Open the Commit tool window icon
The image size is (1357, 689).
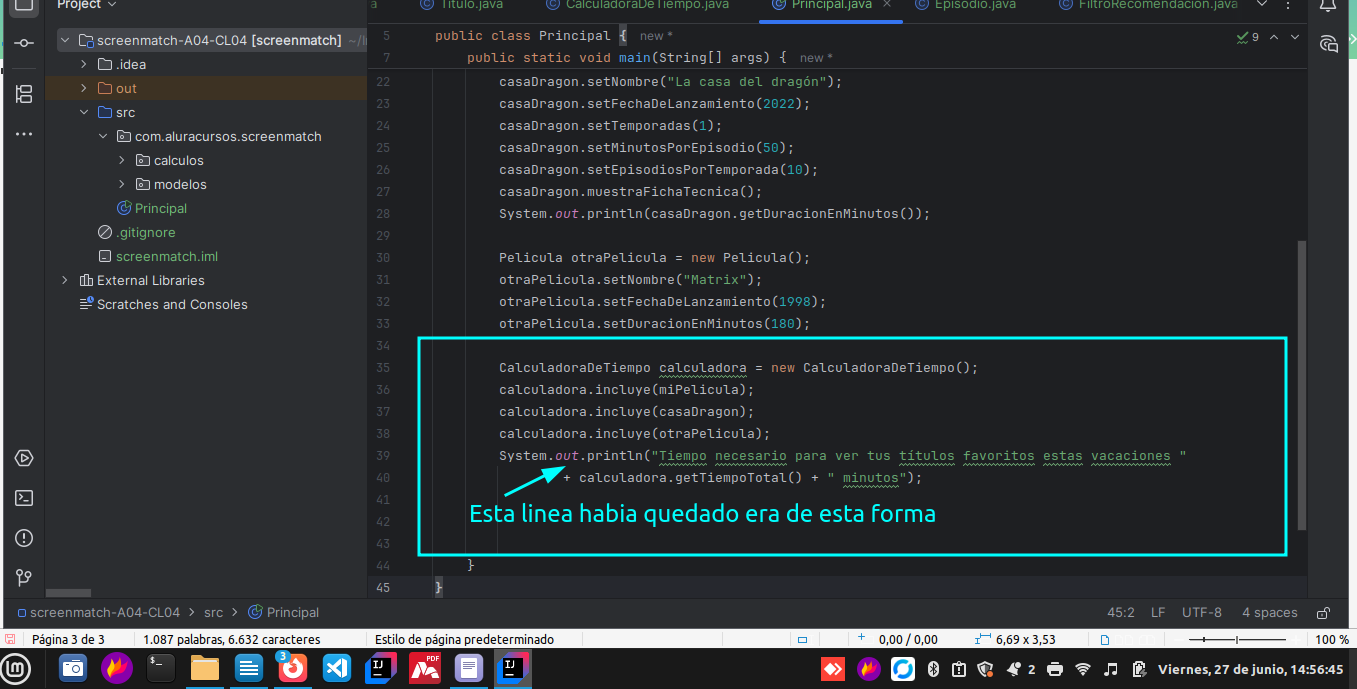tap(24, 43)
